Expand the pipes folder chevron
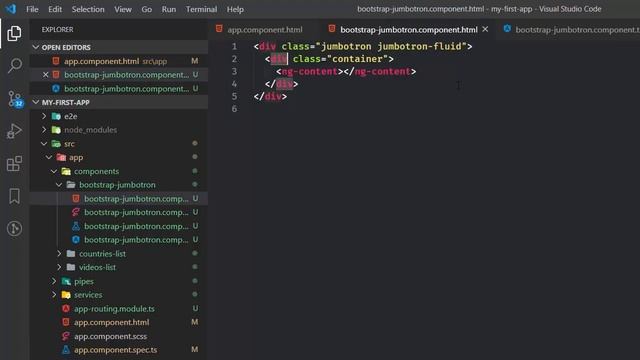640x360 pixels. tap(54, 281)
